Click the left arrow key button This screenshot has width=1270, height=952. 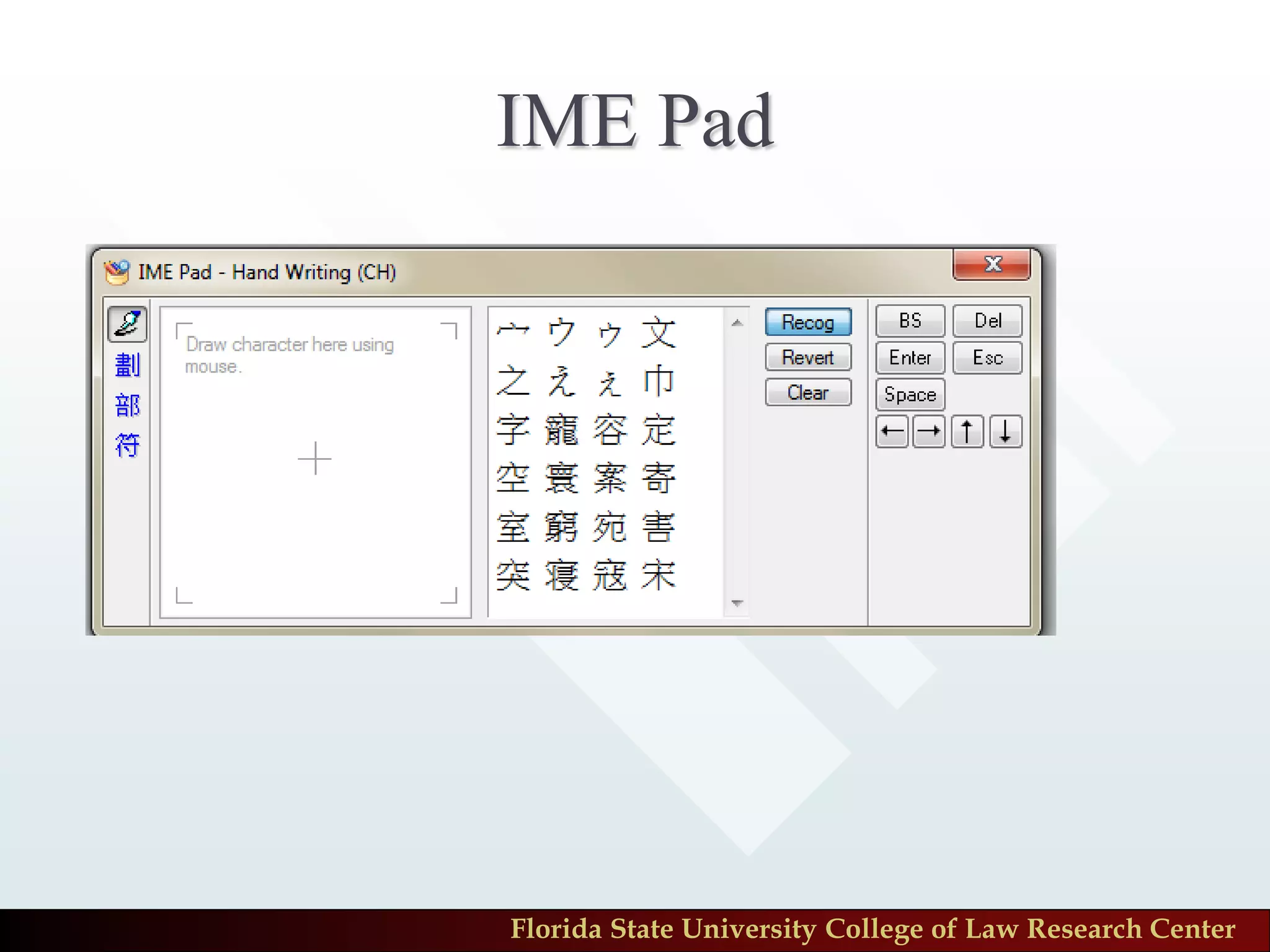(x=892, y=431)
